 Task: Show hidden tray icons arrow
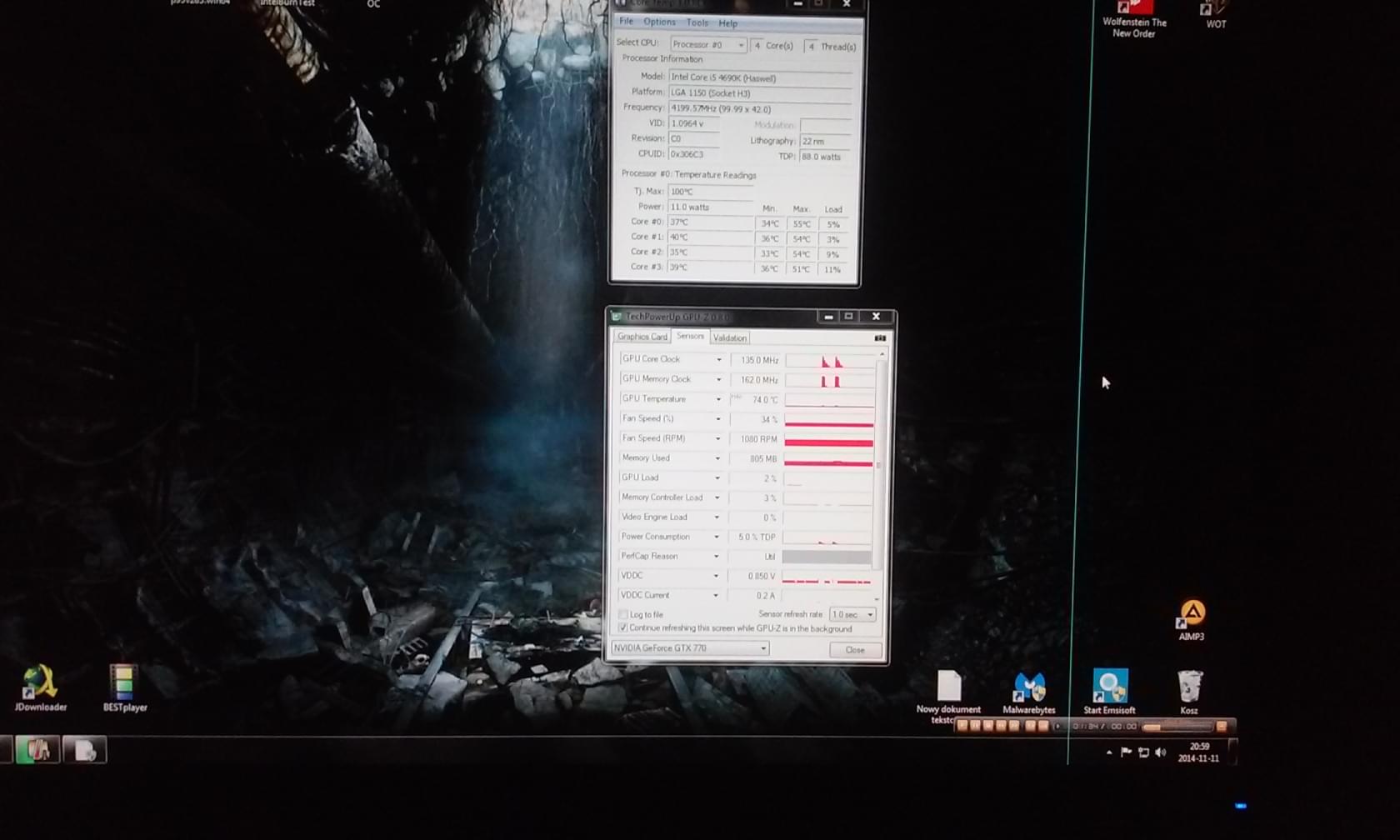pos(1108,752)
